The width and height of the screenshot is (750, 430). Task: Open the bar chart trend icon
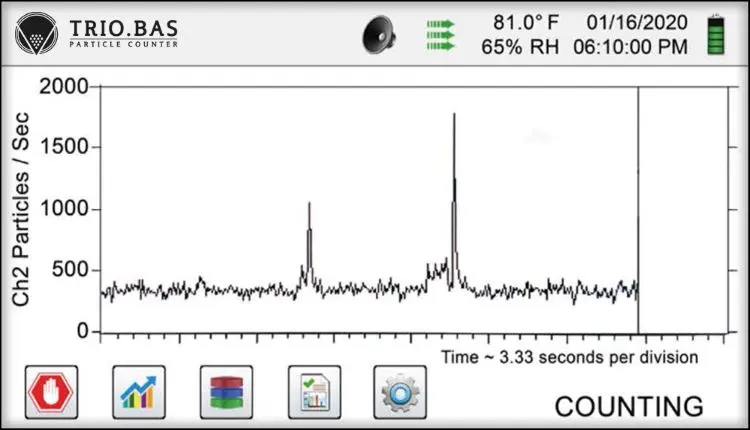coord(139,392)
